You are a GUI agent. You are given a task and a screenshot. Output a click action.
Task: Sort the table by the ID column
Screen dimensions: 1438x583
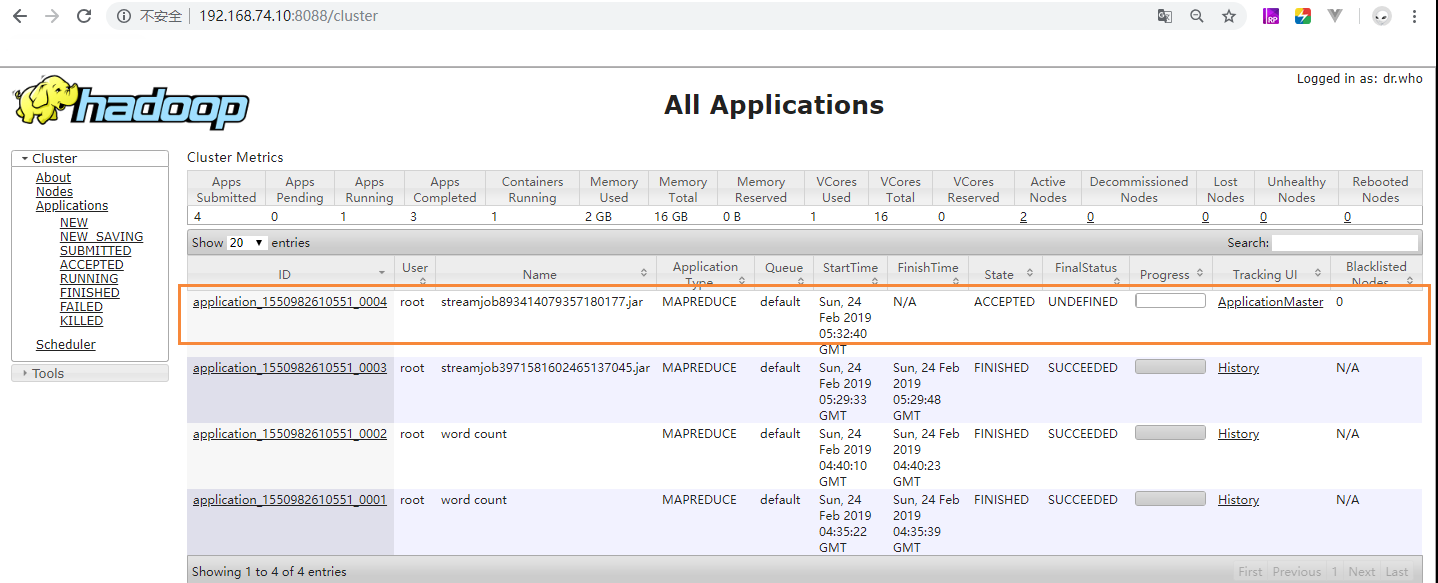pyautogui.click(x=290, y=273)
